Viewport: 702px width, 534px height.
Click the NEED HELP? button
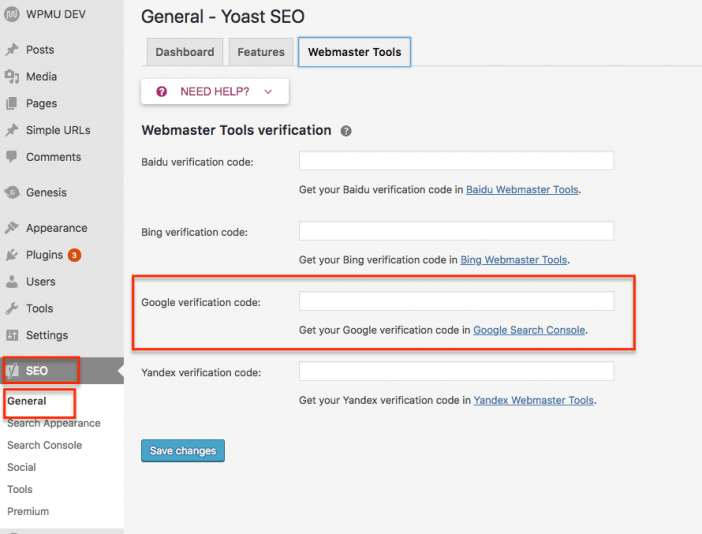[215, 92]
